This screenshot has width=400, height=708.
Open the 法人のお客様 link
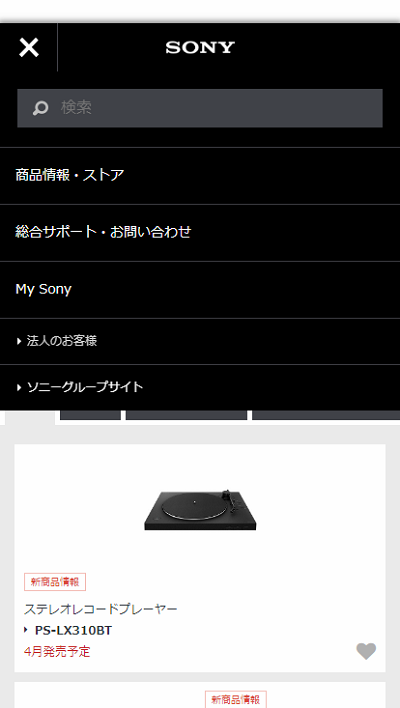click(x=61, y=341)
